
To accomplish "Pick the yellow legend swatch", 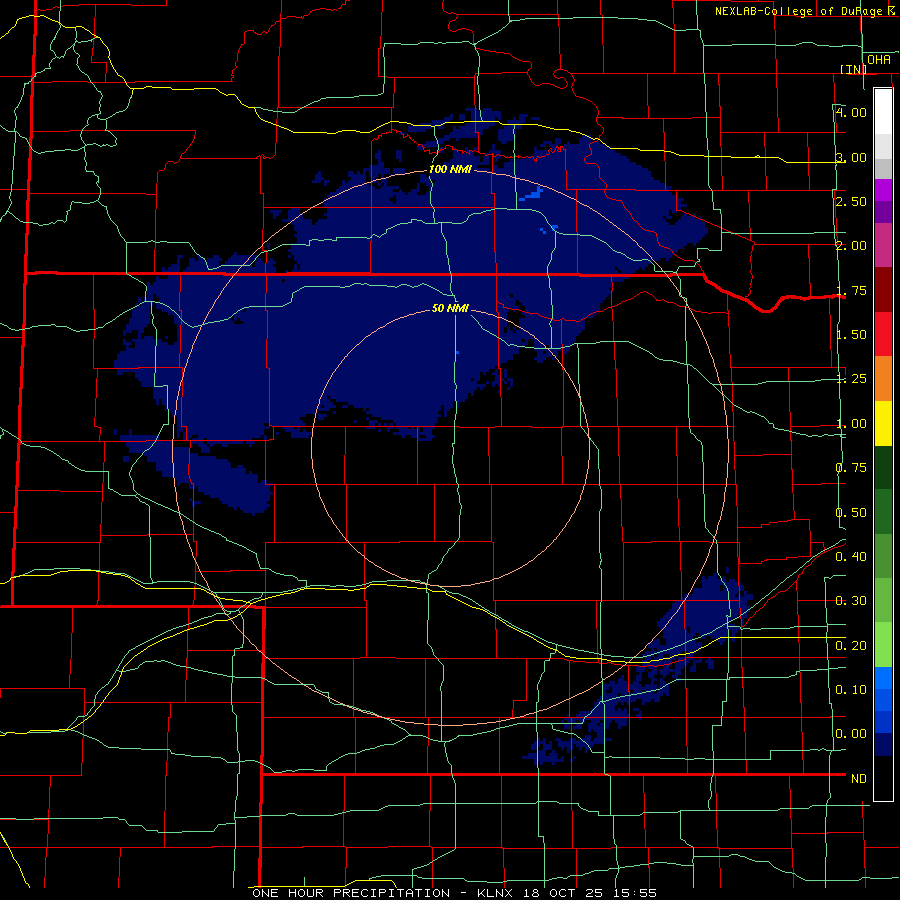I will pos(883,423).
